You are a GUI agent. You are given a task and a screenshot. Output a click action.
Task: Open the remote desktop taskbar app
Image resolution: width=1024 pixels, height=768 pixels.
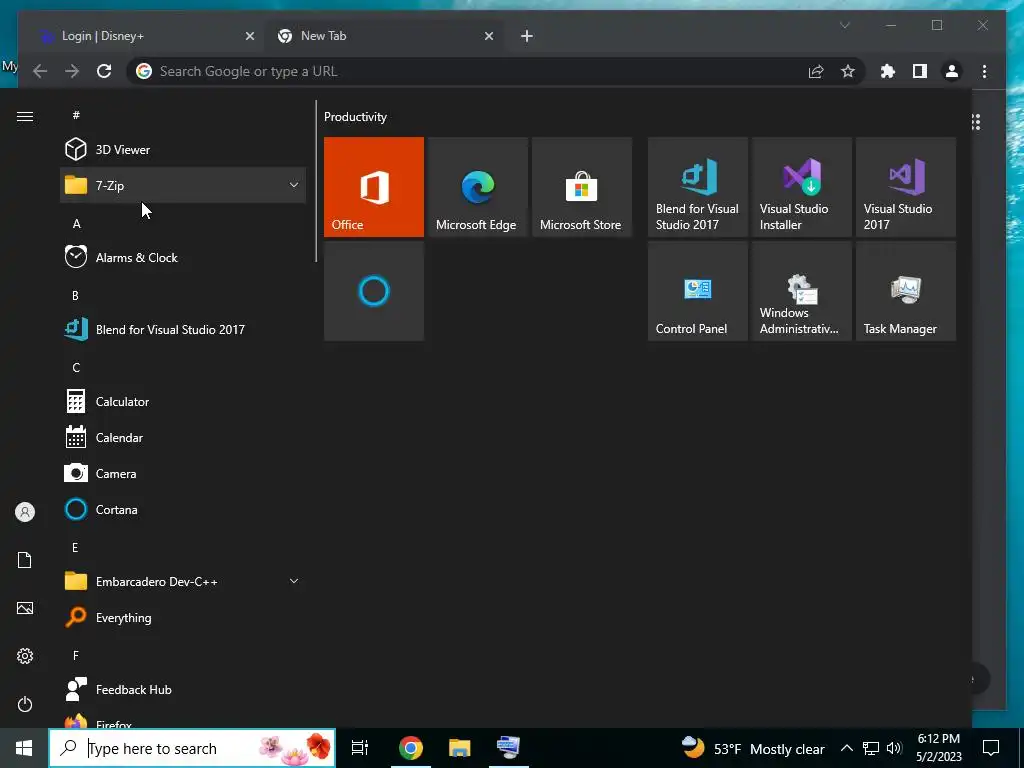coord(509,748)
